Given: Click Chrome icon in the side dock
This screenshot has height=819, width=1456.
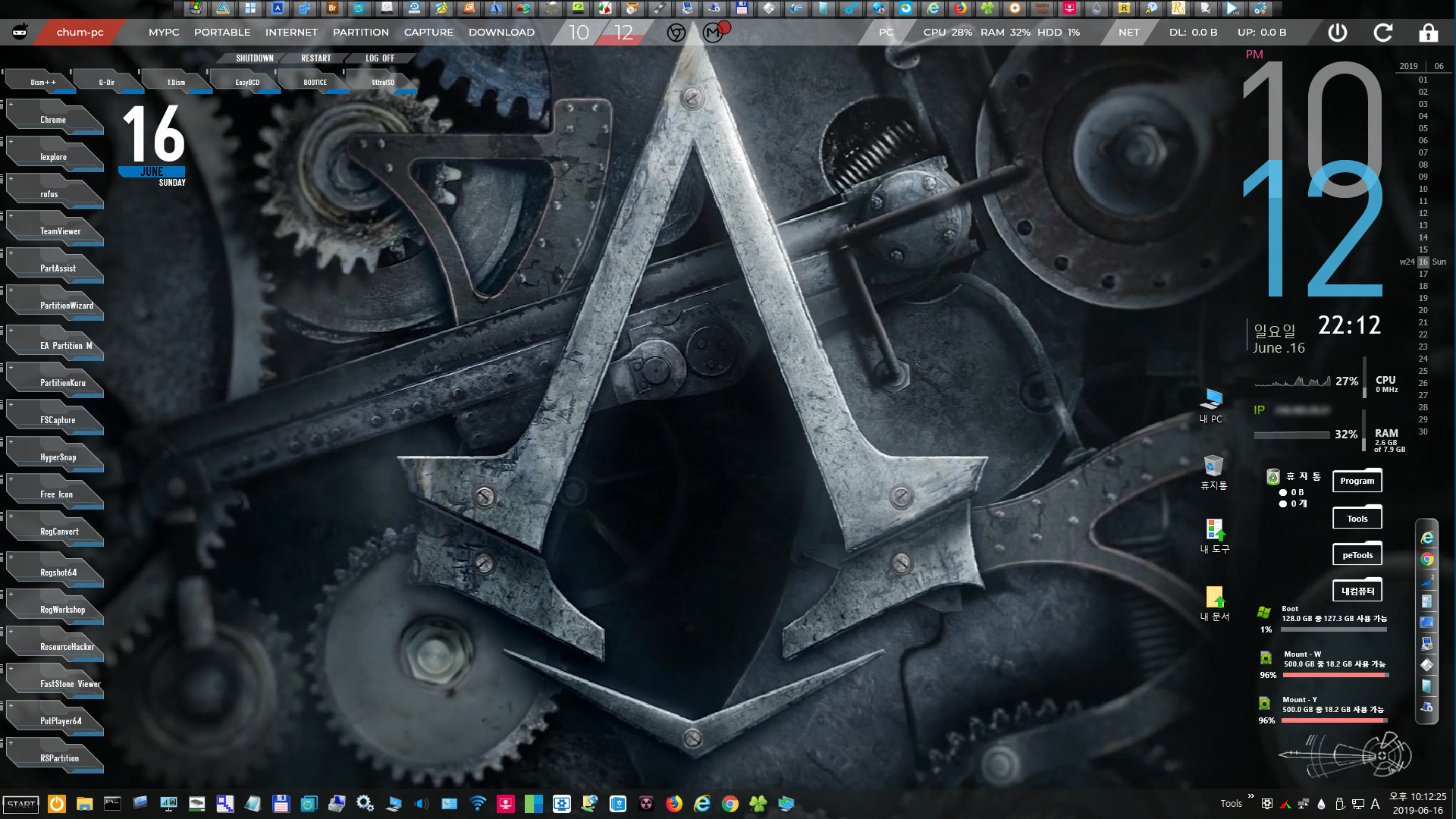Looking at the screenshot, I should click(x=1427, y=559).
